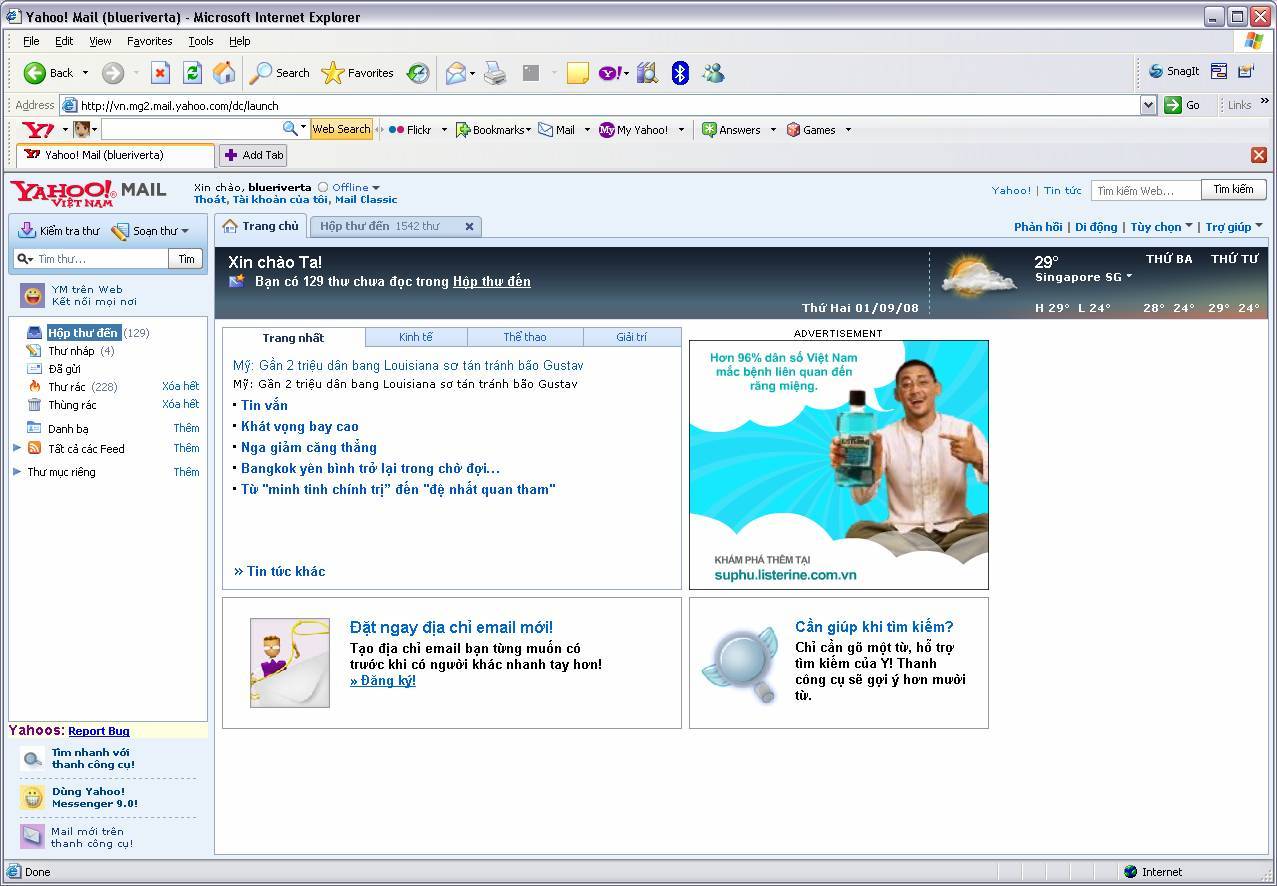The image size is (1277, 886).
Task: Click the Go button beside address bar
Action: pyautogui.click(x=1182, y=105)
